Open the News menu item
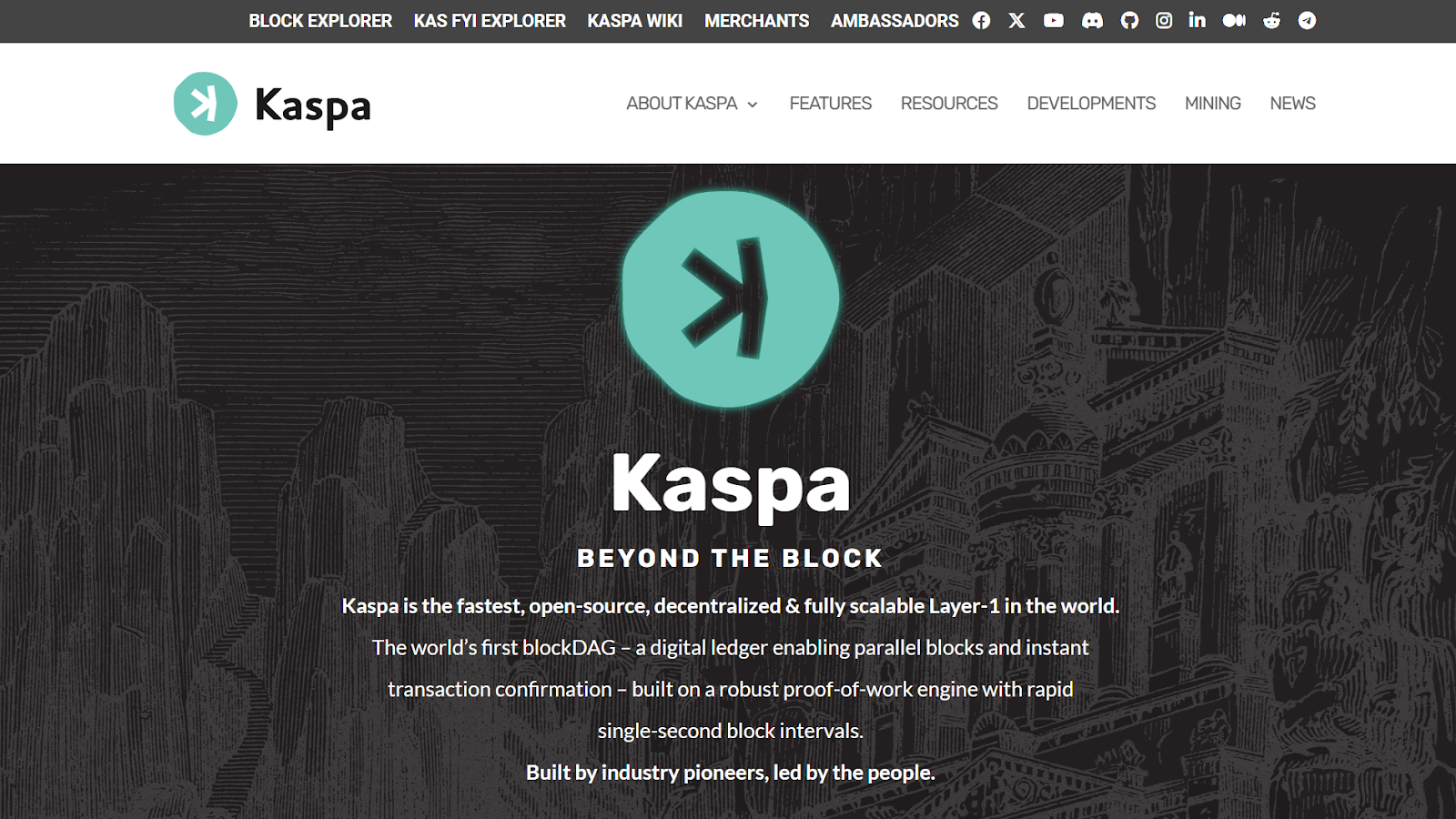The image size is (1456, 819). [1293, 104]
